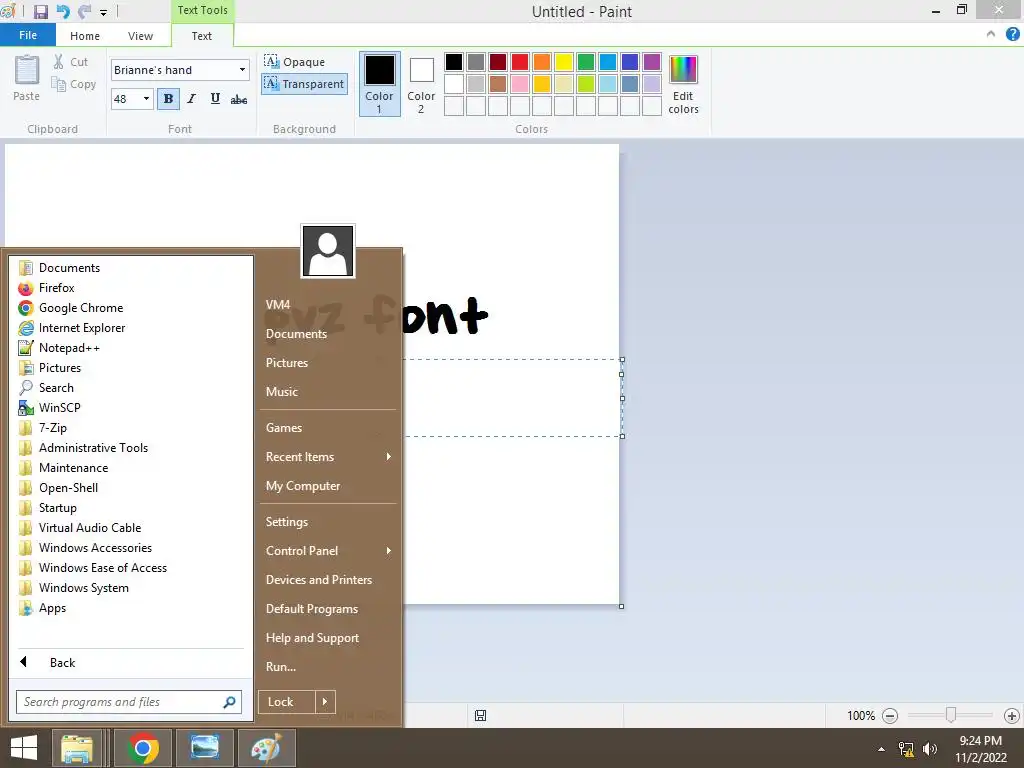Click the Zoom in plus button

pos(1012,716)
